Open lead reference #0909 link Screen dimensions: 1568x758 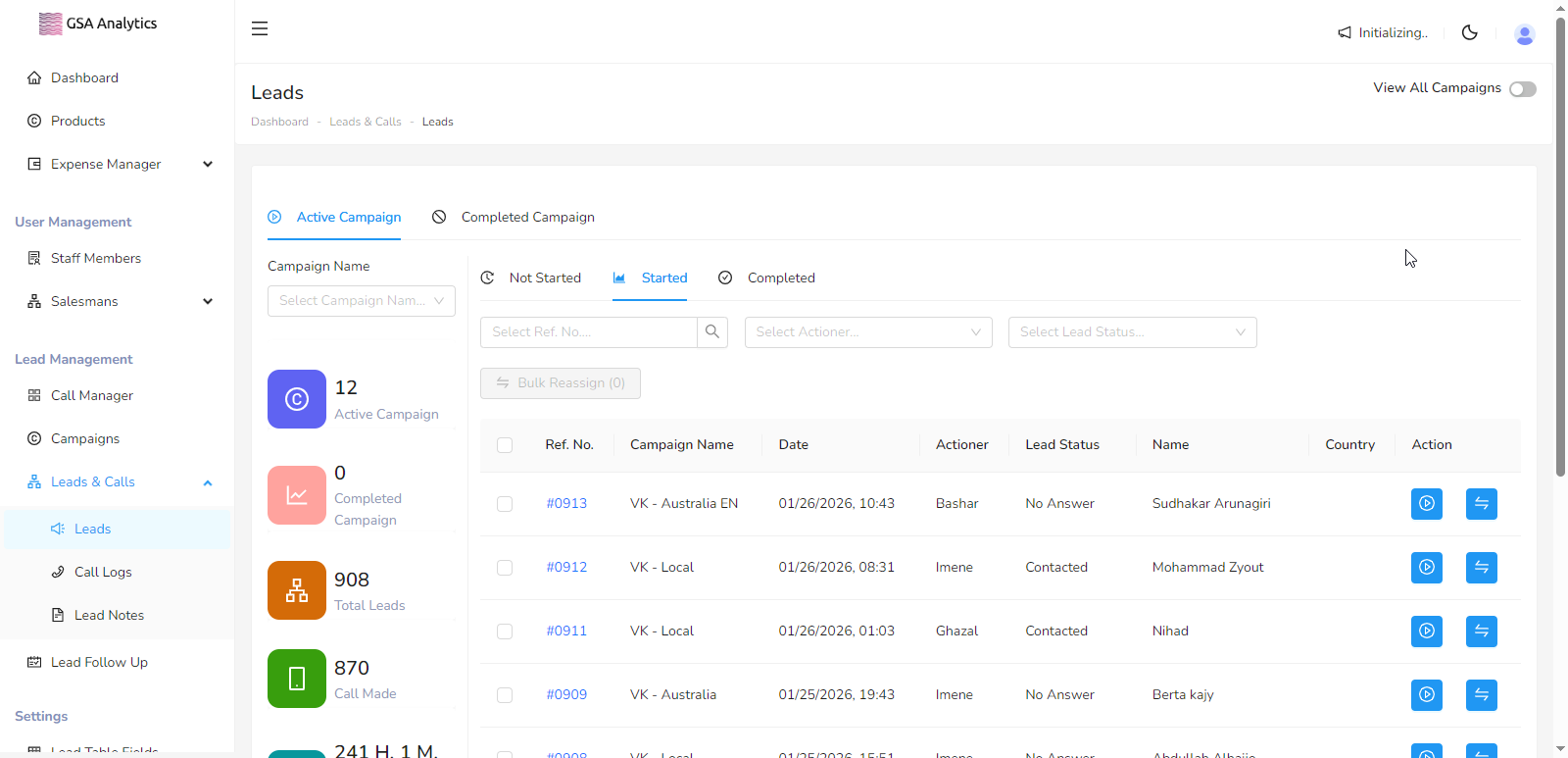[566, 695]
